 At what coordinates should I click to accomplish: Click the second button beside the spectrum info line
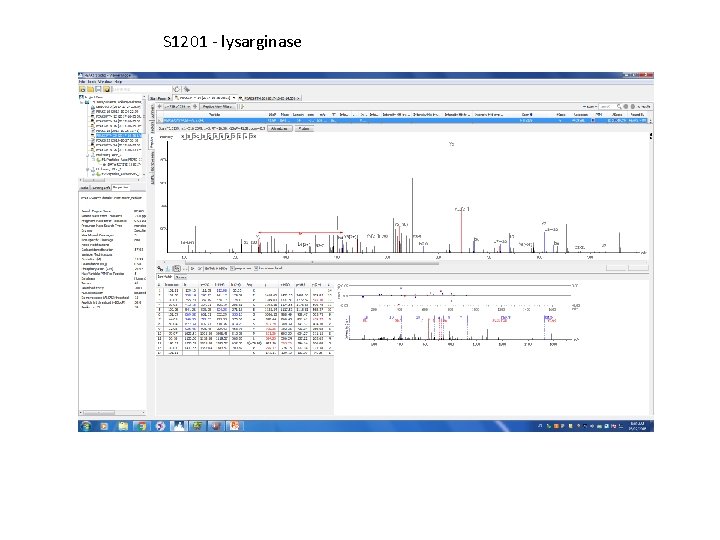point(304,129)
